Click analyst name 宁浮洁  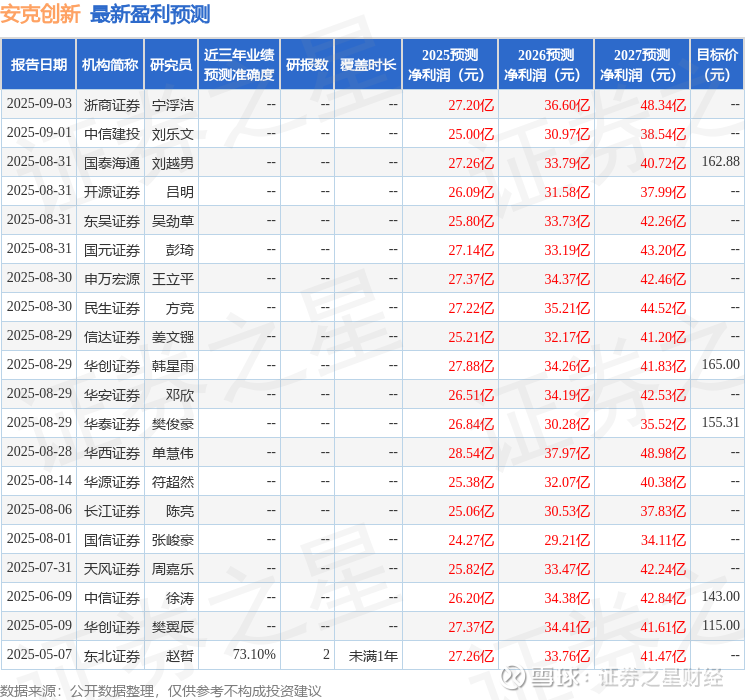[x=173, y=105]
